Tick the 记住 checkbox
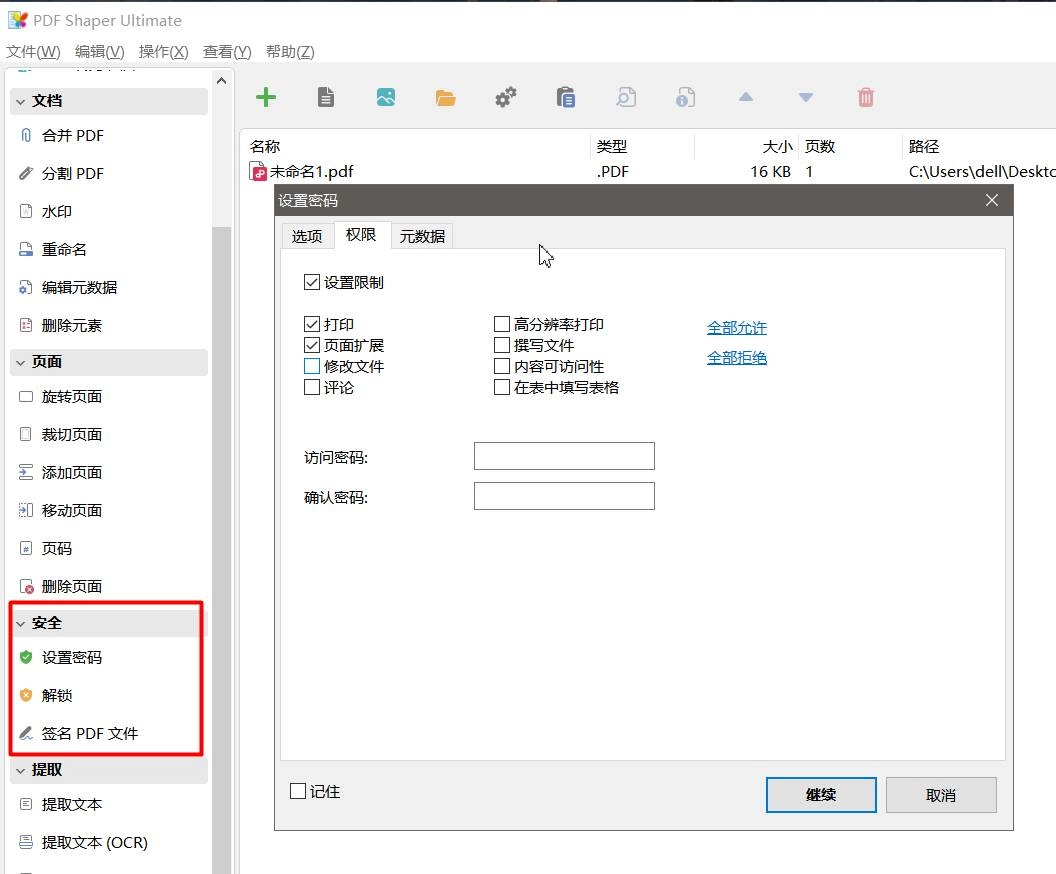Image resolution: width=1056 pixels, height=874 pixels. tap(298, 791)
